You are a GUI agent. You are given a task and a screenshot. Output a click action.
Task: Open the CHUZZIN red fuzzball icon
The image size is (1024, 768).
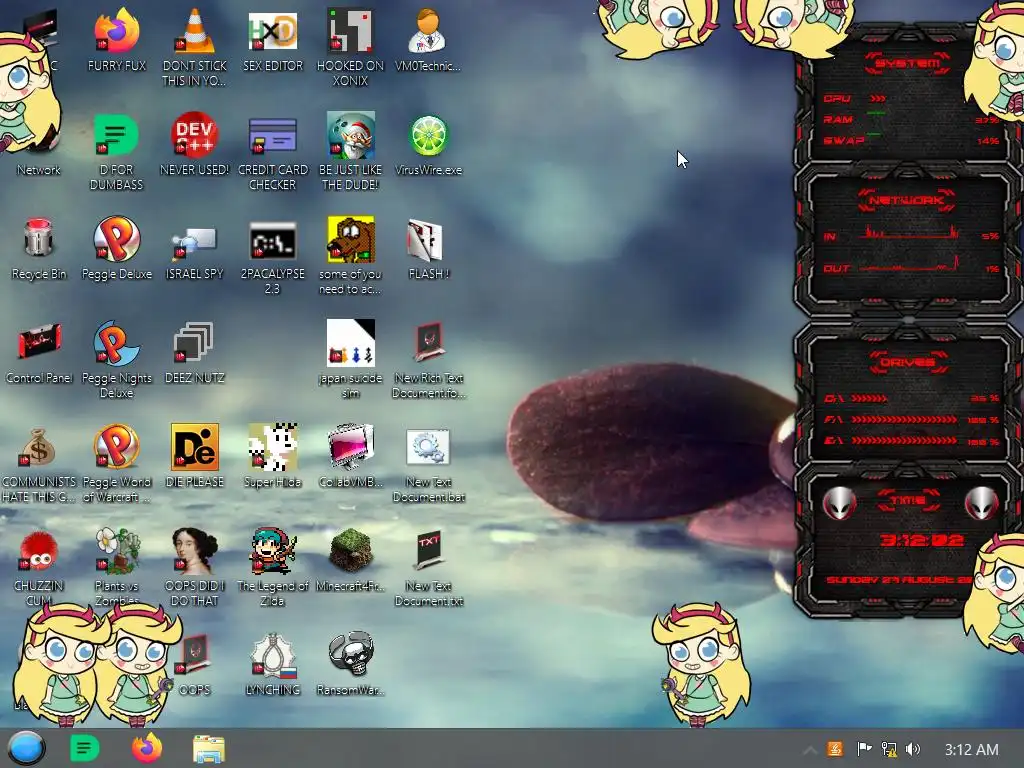(x=39, y=551)
